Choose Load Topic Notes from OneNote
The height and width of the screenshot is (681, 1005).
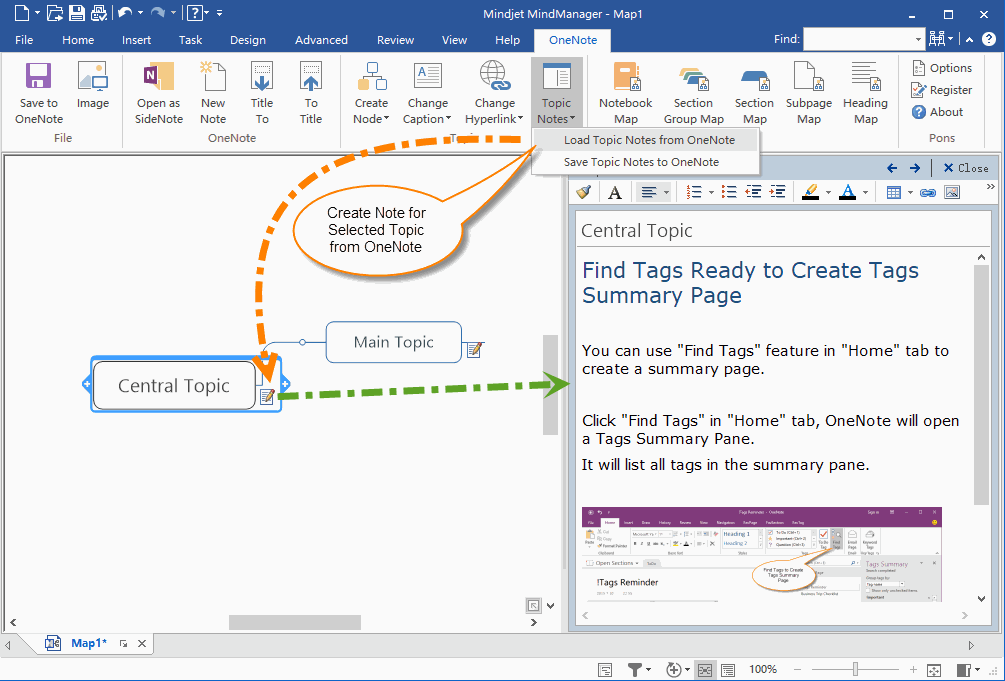pyautogui.click(x=645, y=140)
